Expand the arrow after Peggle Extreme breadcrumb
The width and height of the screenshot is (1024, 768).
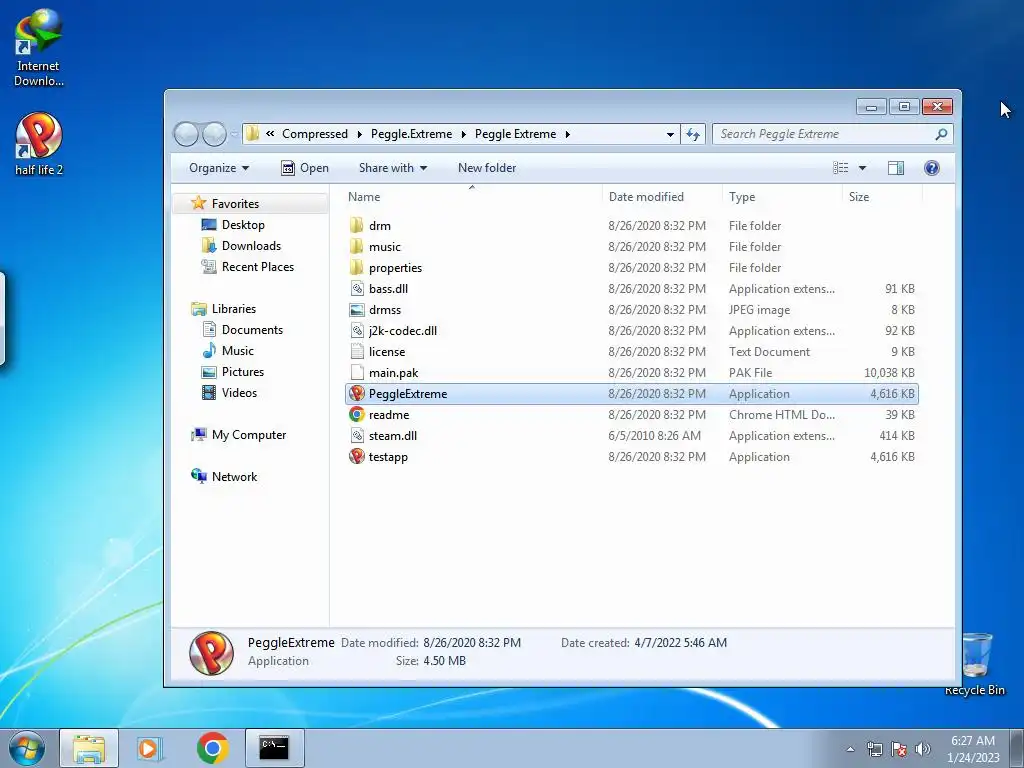(568, 135)
